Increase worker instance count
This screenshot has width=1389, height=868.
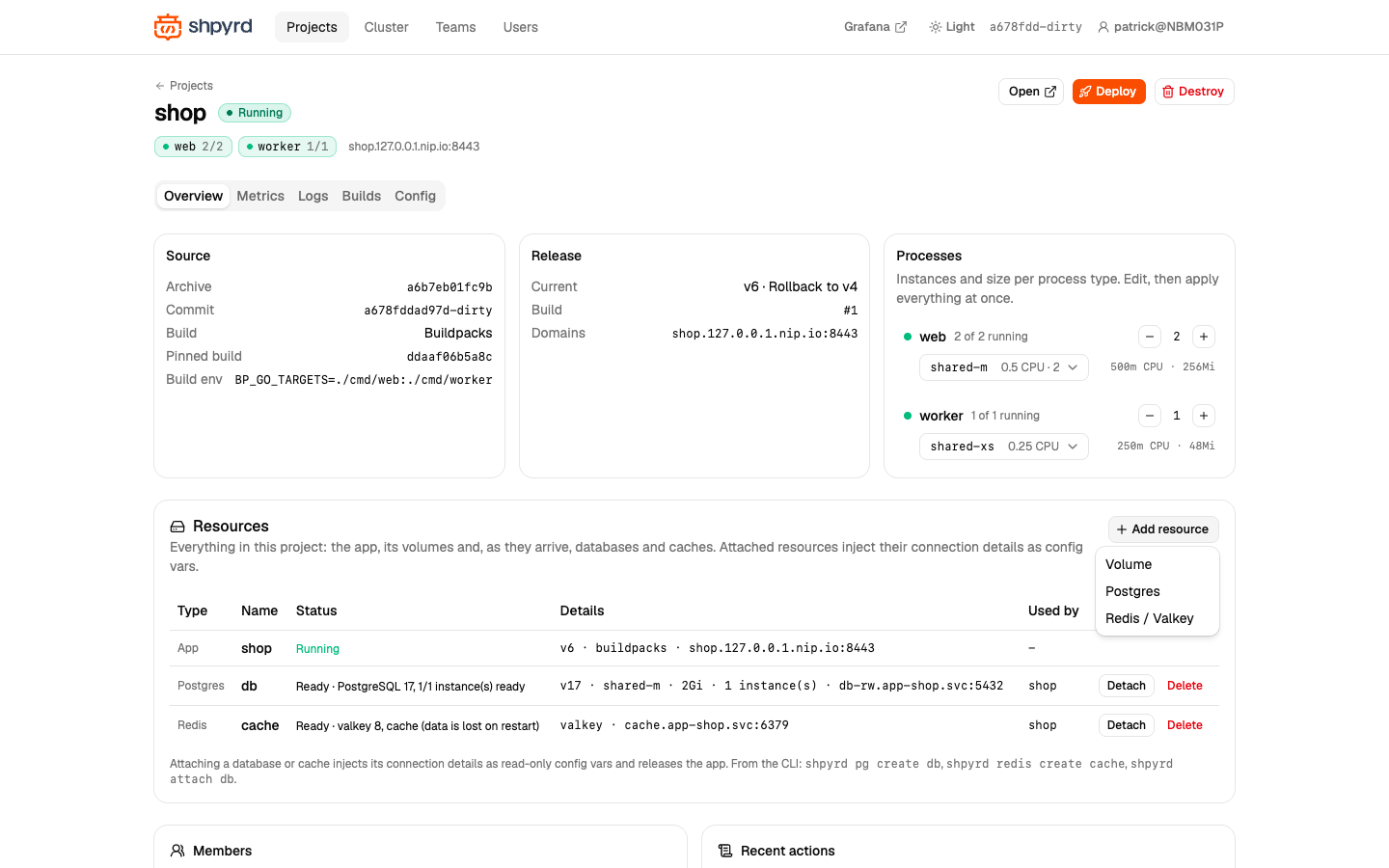click(x=1204, y=416)
